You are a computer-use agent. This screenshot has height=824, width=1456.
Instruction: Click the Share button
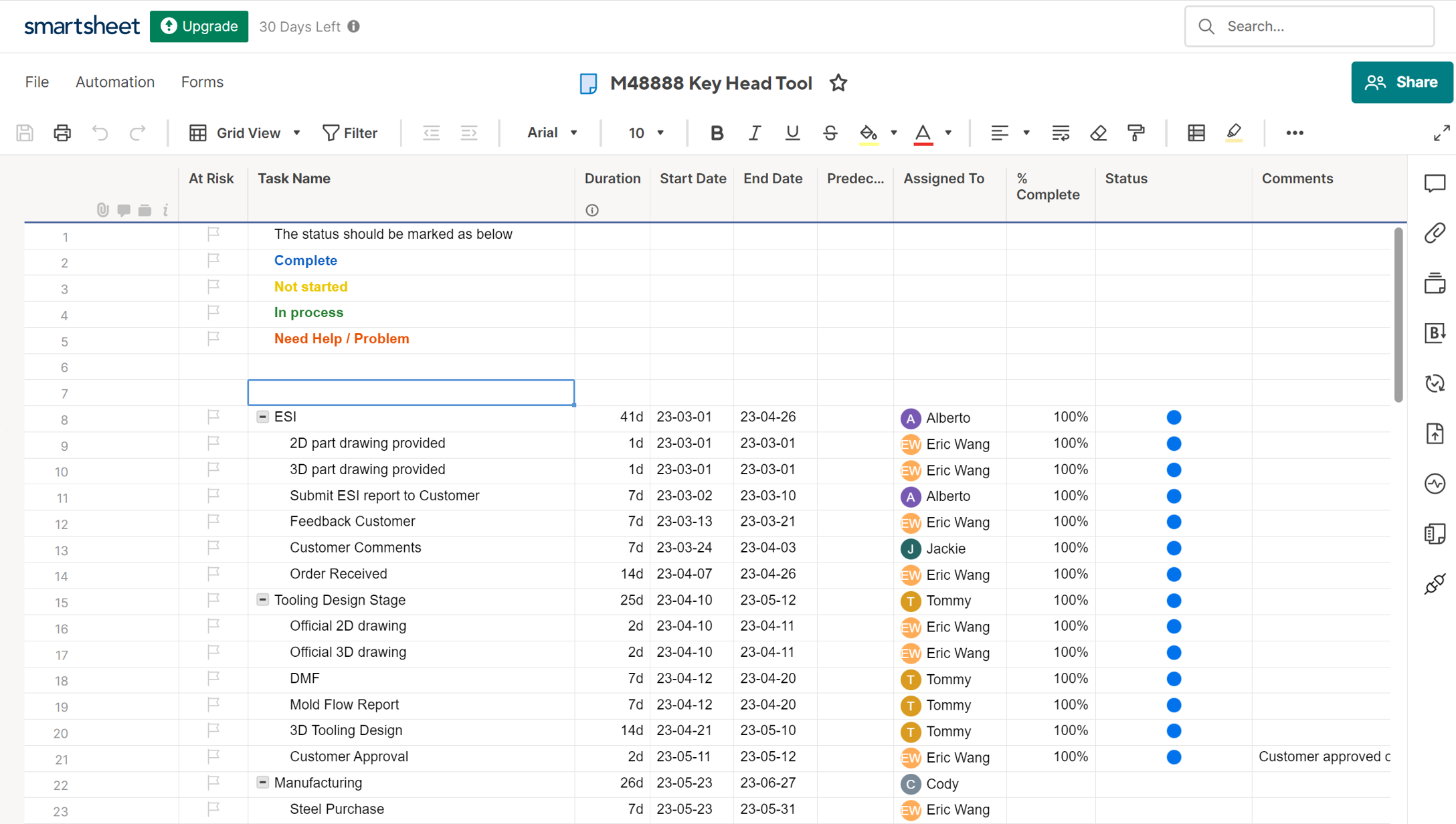[x=1401, y=82]
